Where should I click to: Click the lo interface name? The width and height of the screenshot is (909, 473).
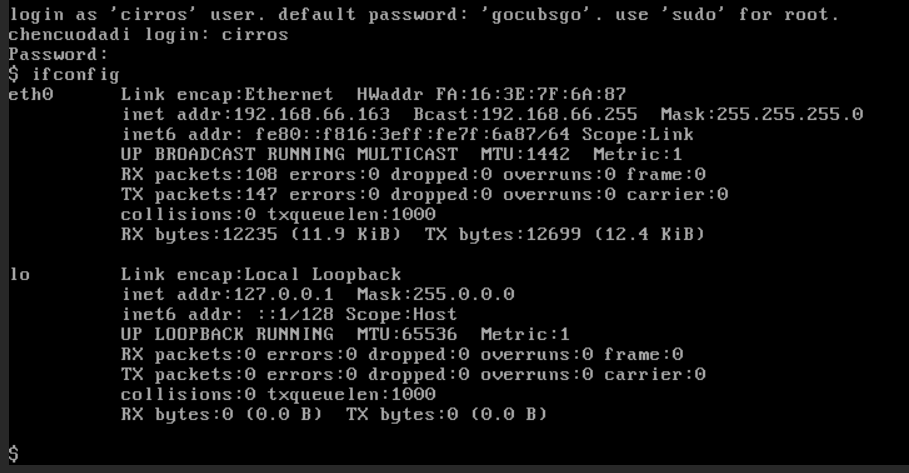(20, 274)
